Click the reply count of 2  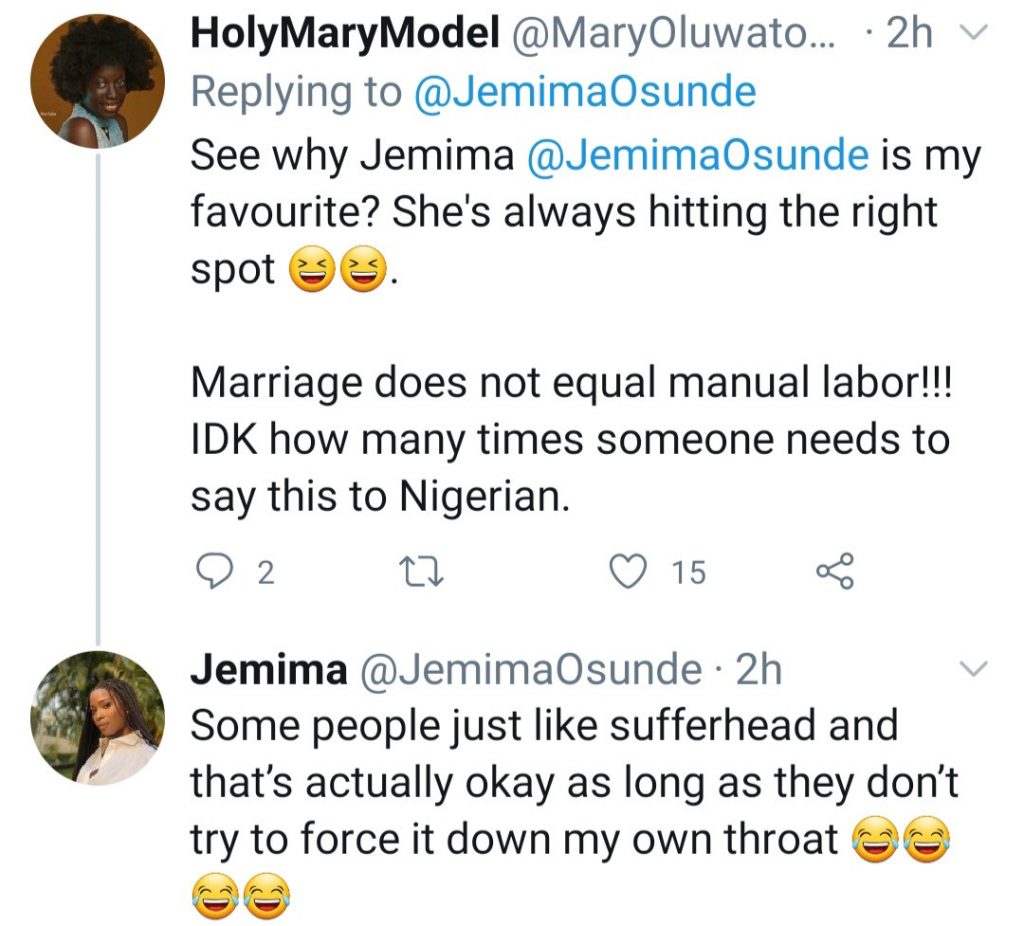tap(265, 572)
